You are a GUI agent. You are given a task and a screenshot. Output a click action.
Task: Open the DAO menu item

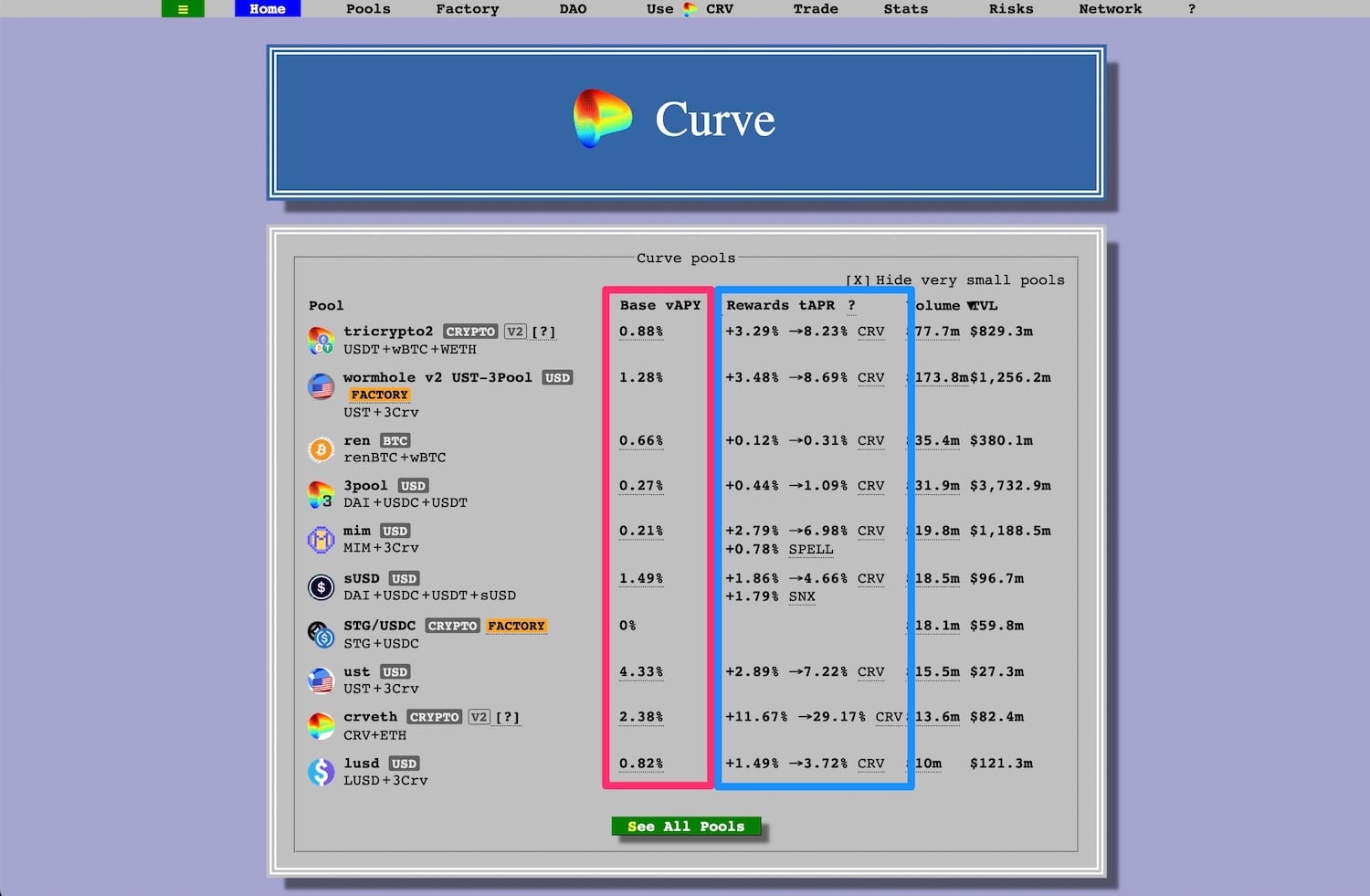click(x=573, y=9)
